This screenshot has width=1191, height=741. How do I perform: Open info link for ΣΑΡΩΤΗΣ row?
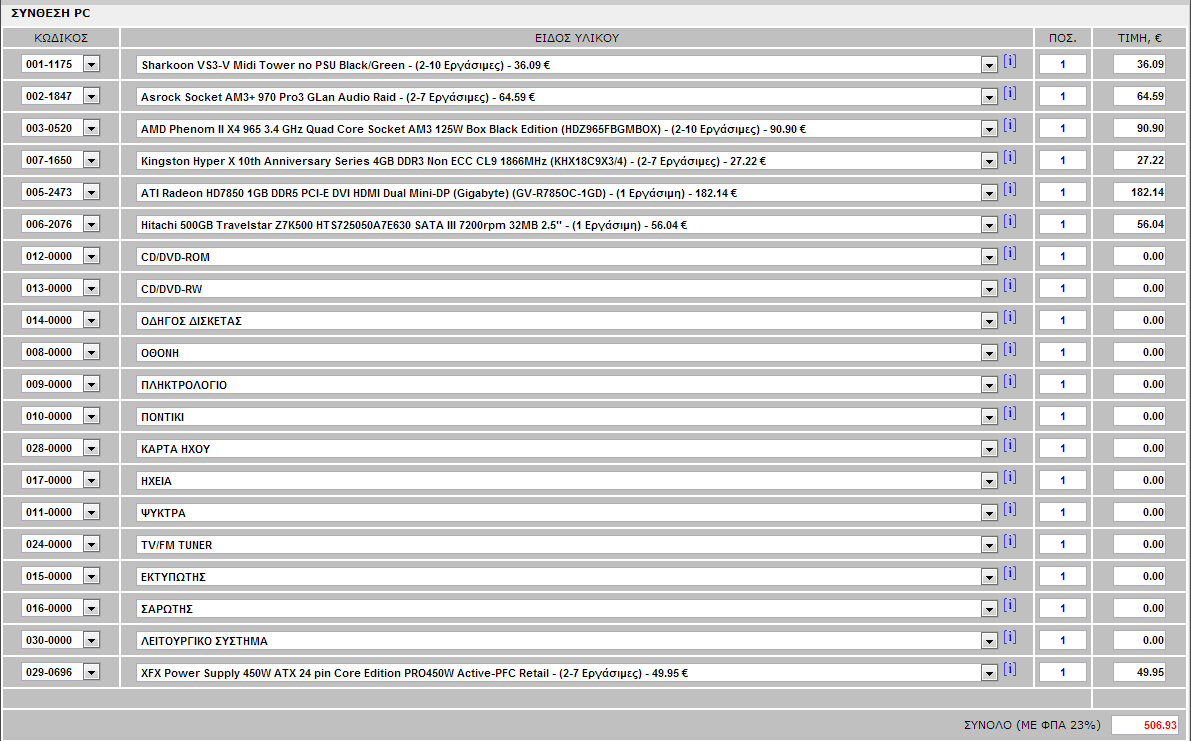coord(1009,604)
